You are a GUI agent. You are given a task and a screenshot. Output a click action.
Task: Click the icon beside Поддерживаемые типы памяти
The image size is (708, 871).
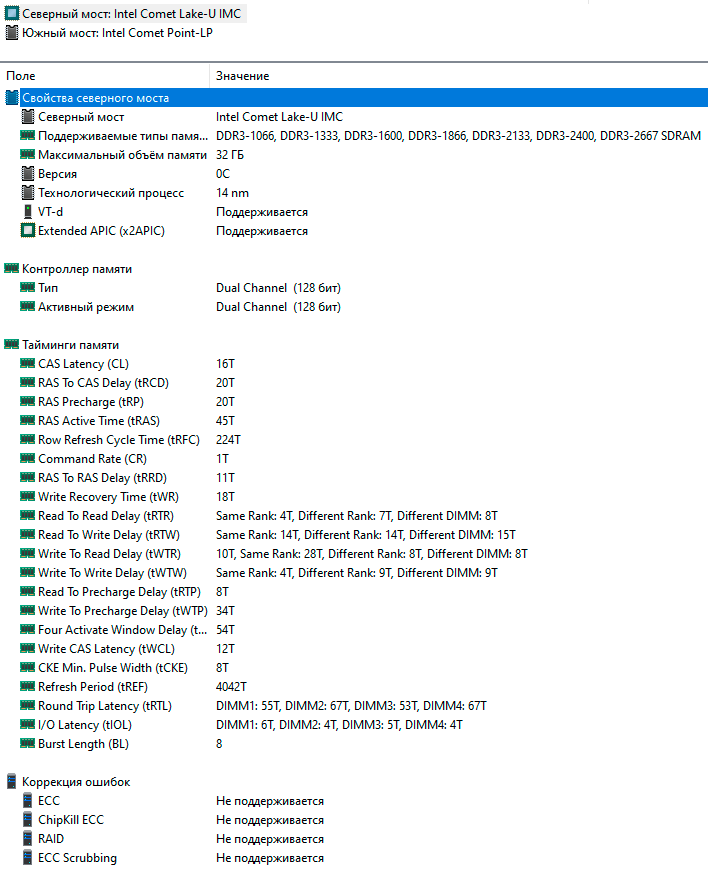27,135
